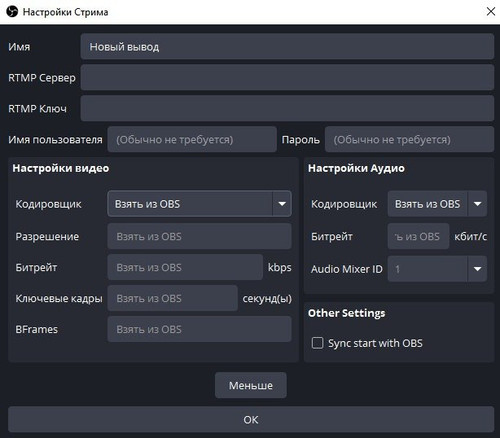Select the RTMP Ключ input field
500x438 pixels.
287,108
